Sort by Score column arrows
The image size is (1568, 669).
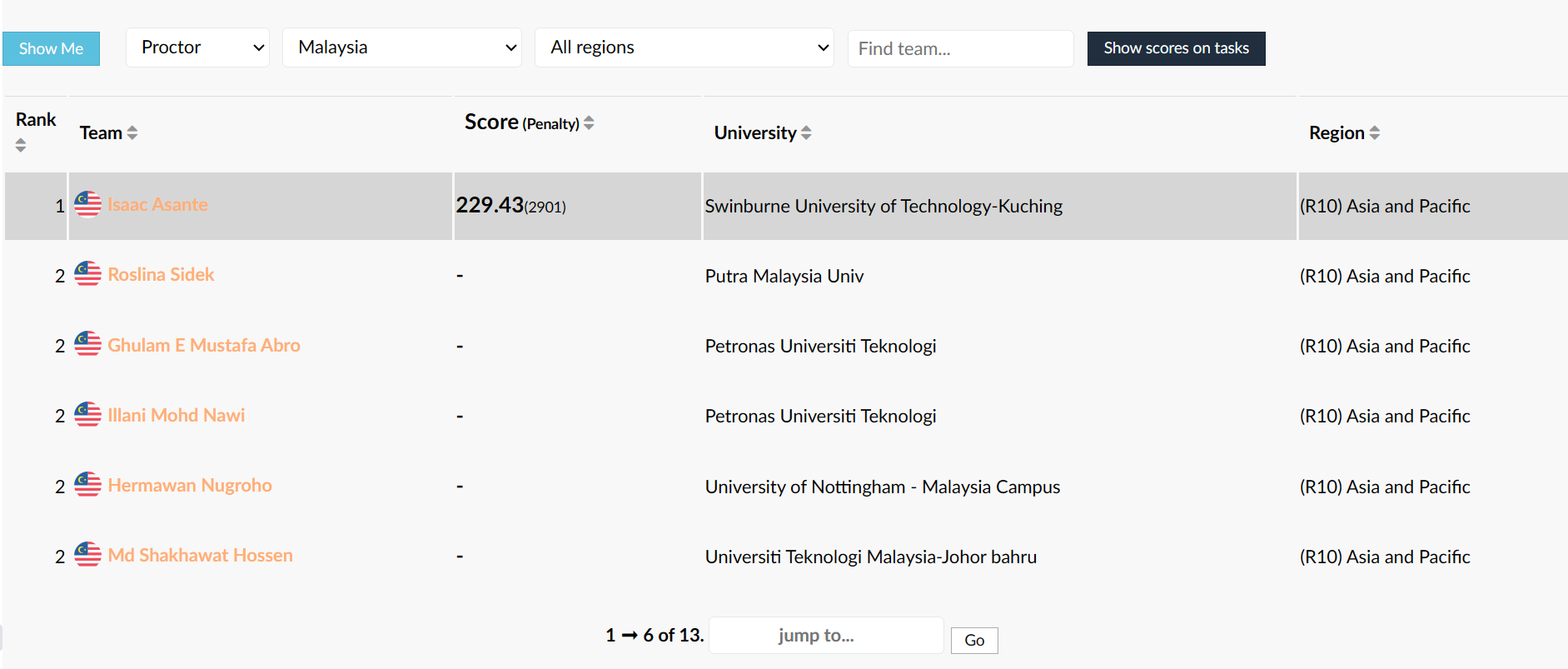[589, 122]
